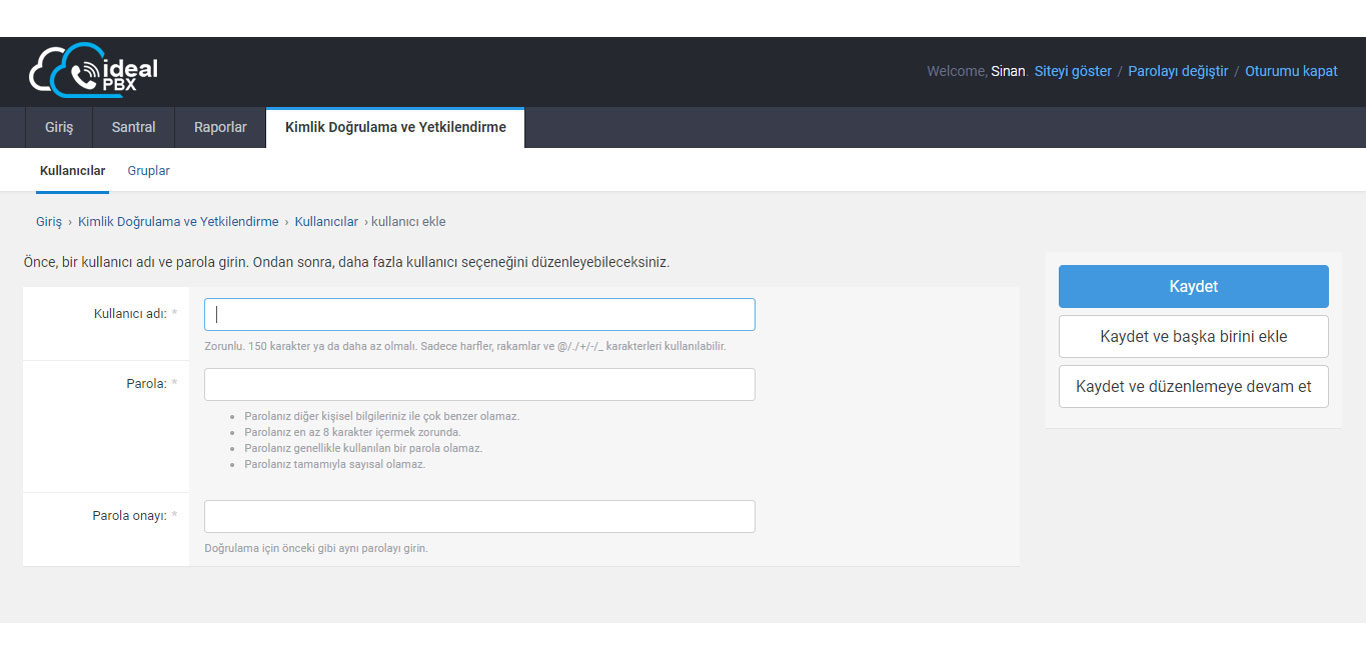Image resolution: width=1366 pixels, height=660 pixels.
Task: Choose Kaydet ve düzenlemeye devam et
Action: pyautogui.click(x=1193, y=386)
